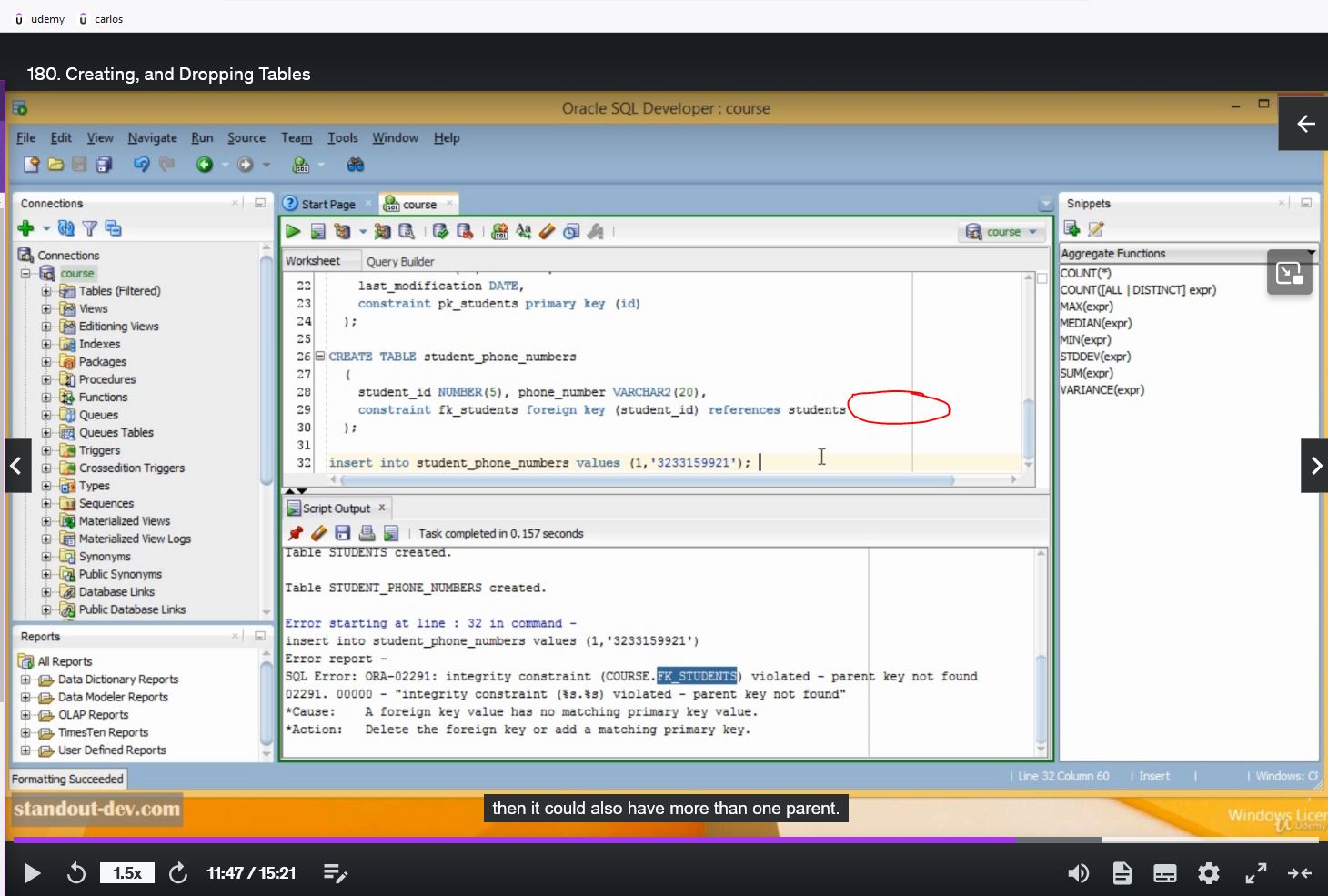Screen dimensions: 1328x896
Task: Click the green Run Statement arrow
Action: coord(293,232)
